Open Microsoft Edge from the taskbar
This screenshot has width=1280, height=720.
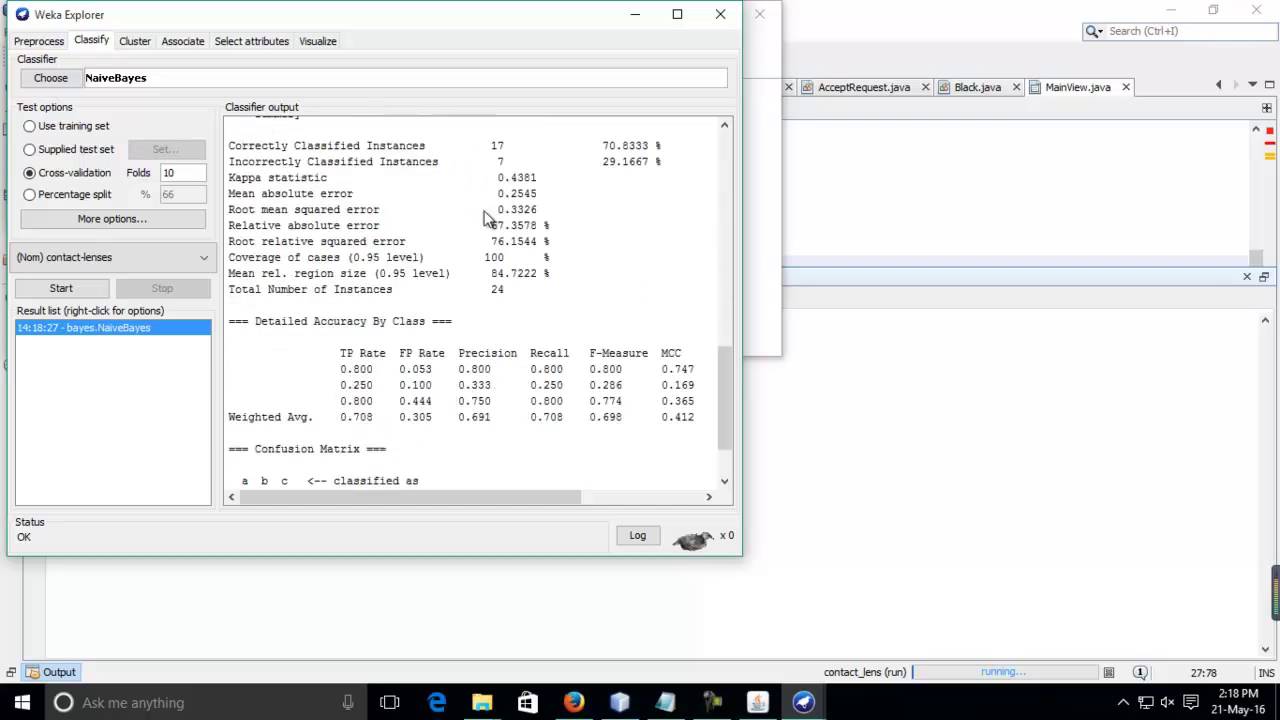coord(437,702)
